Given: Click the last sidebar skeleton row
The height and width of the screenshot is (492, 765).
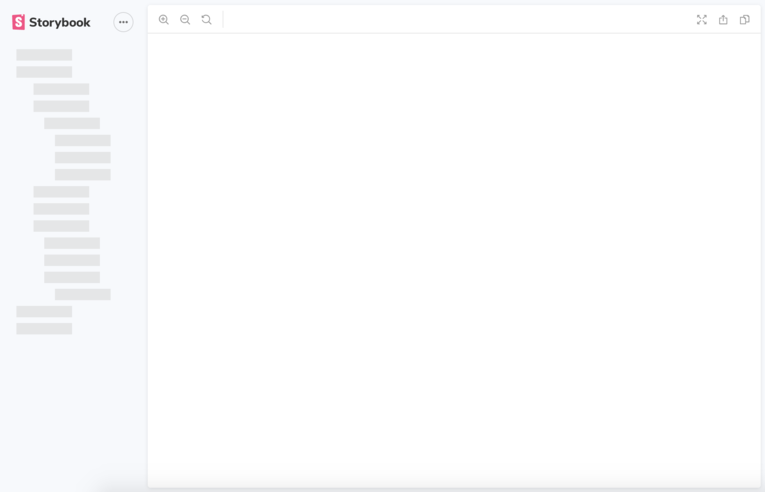Looking at the screenshot, I should point(44,329).
